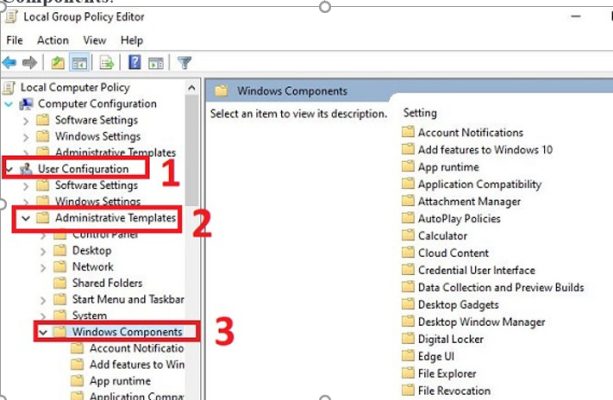Click the Export List toolbar icon
This screenshot has width=613, height=400.
(x=106, y=63)
